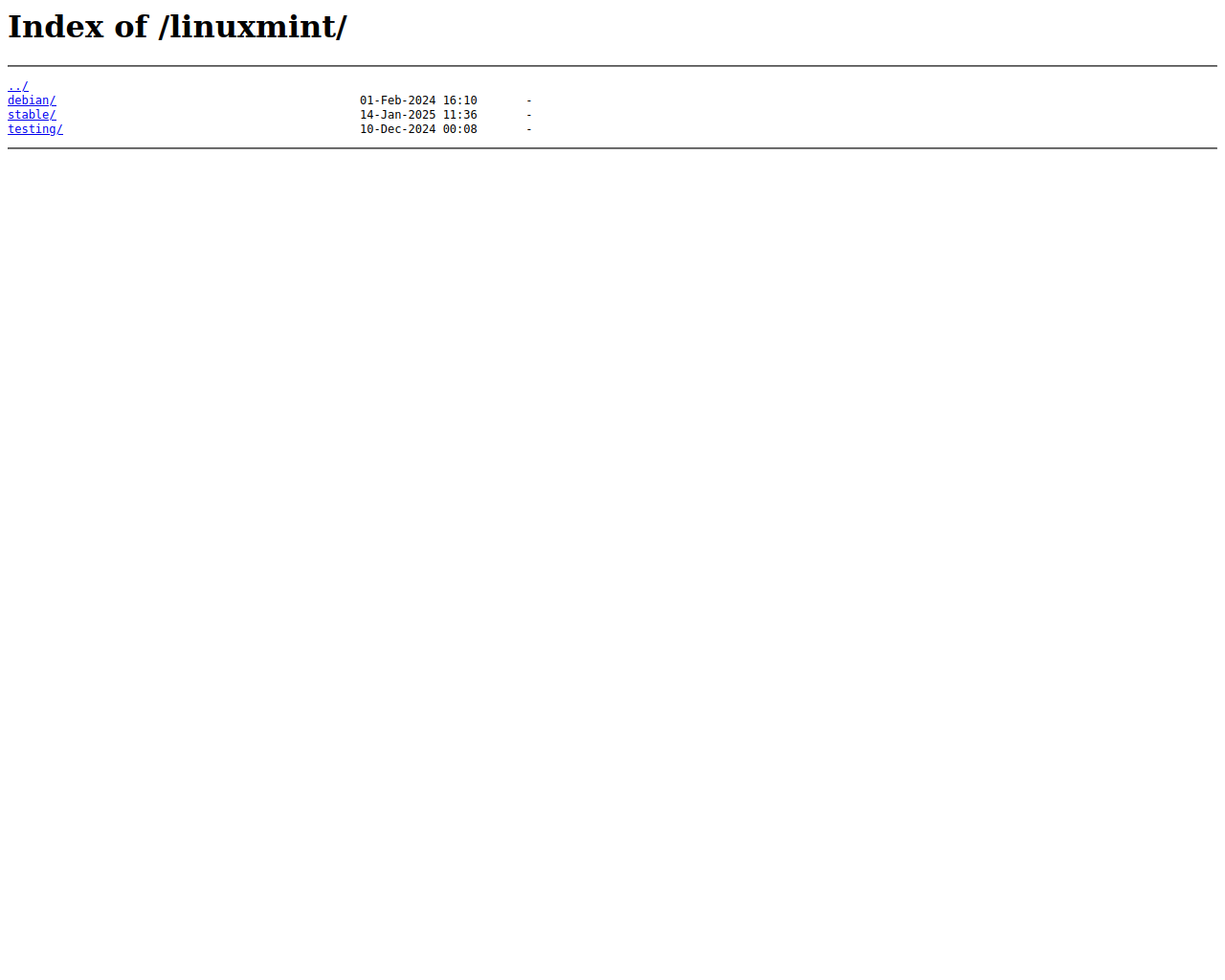Click the 11:36 time in stable row
Image resolution: width=1225 pixels, height=980 pixels.
coord(460,115)
